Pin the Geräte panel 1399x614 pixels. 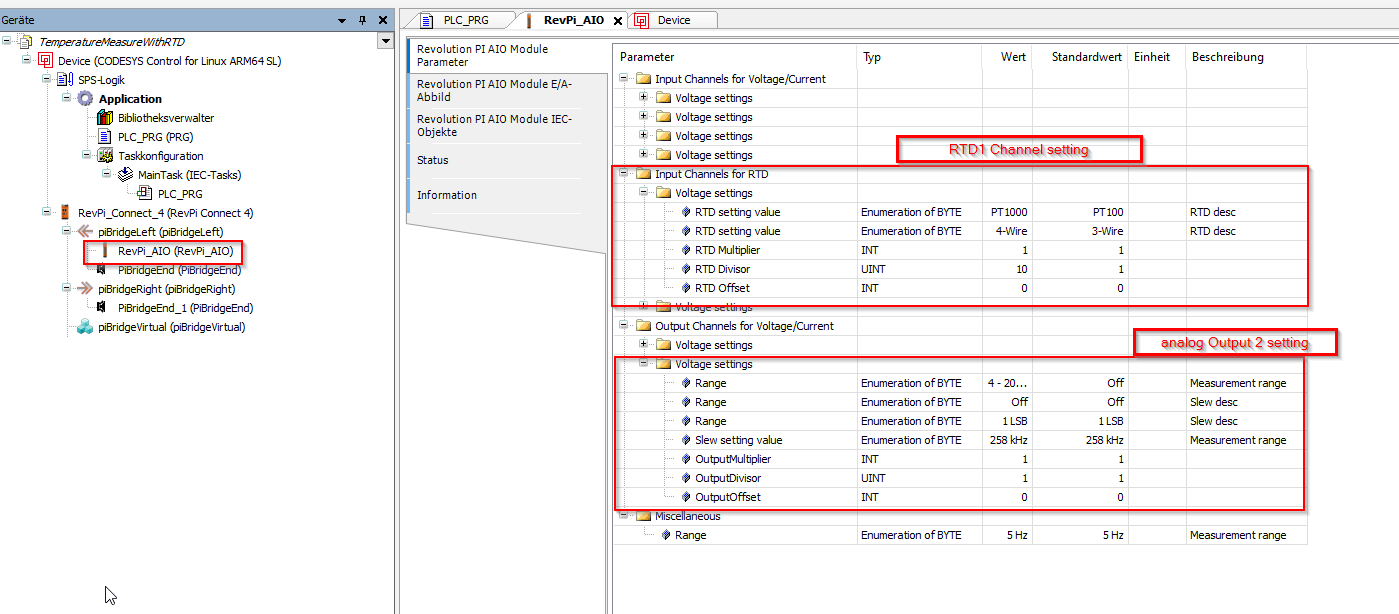(364, 19)
